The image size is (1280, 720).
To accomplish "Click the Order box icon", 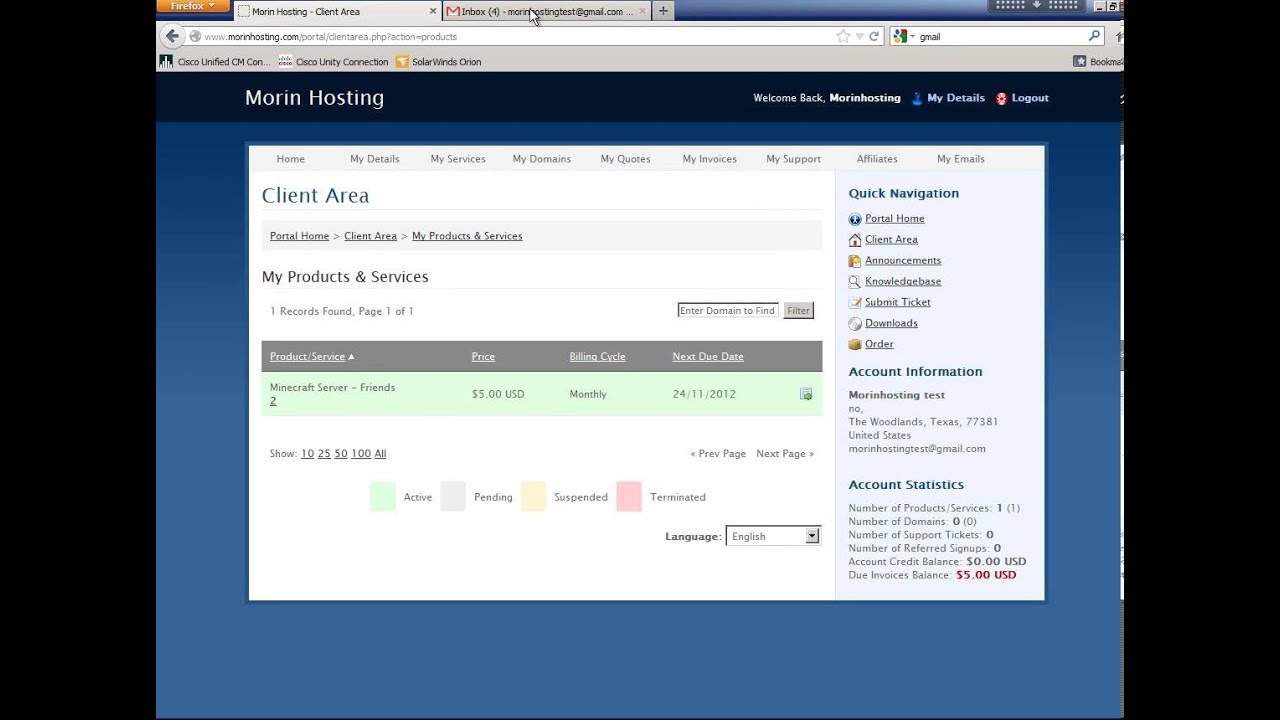I will click(x=855, y=345).
